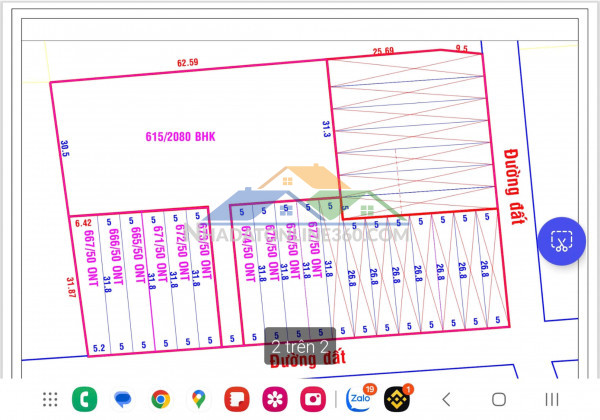The image size is (600, 420).
Task: Open Recents navigation button
Action: click(x=552, y=400)
